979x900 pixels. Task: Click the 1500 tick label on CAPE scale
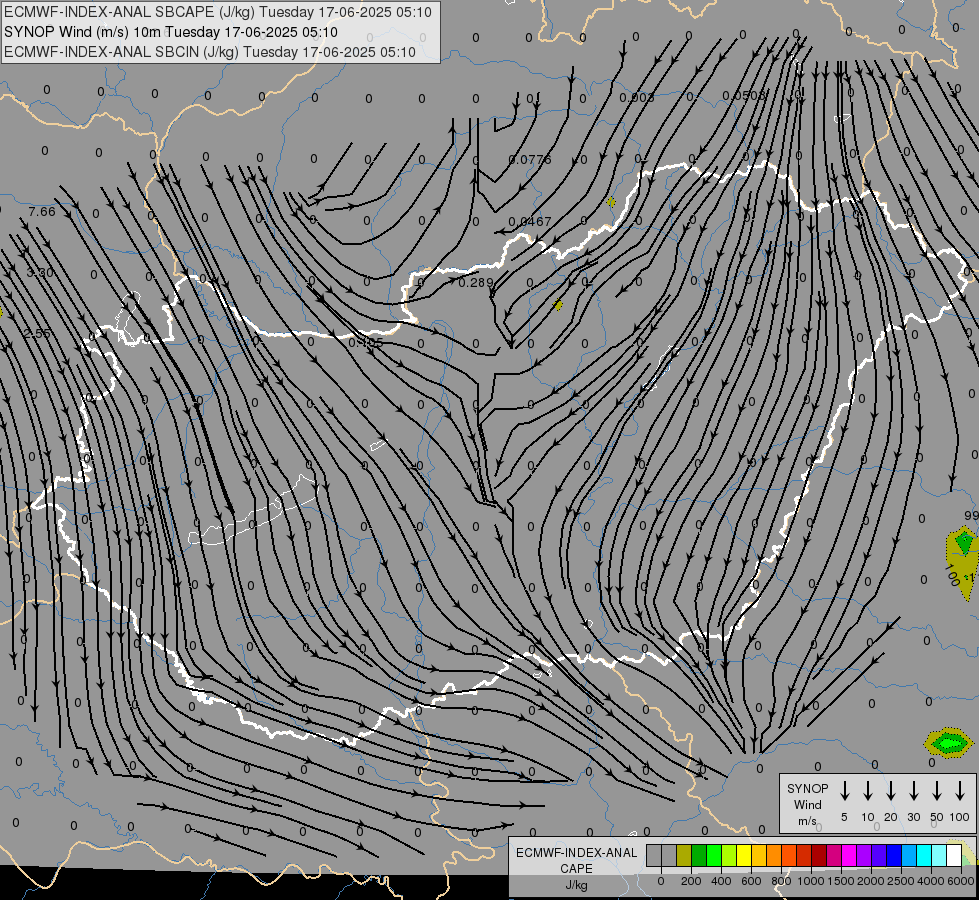pos(840,881)
